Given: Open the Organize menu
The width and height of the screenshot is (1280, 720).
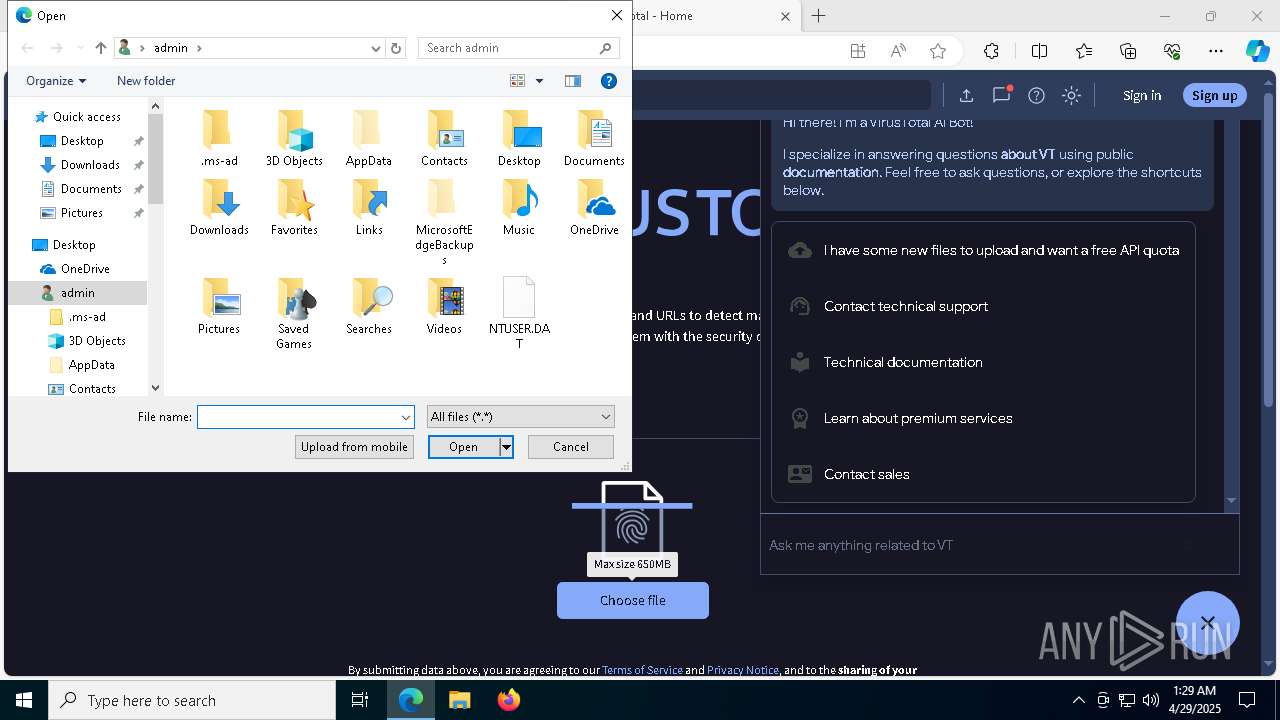Looking at the screenshot, I should (x=56, y=81).
